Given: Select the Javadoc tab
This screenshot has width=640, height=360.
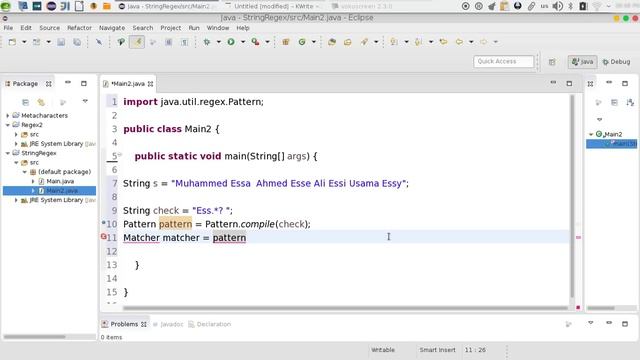Looking at the screenshot, I should (168, 324).
